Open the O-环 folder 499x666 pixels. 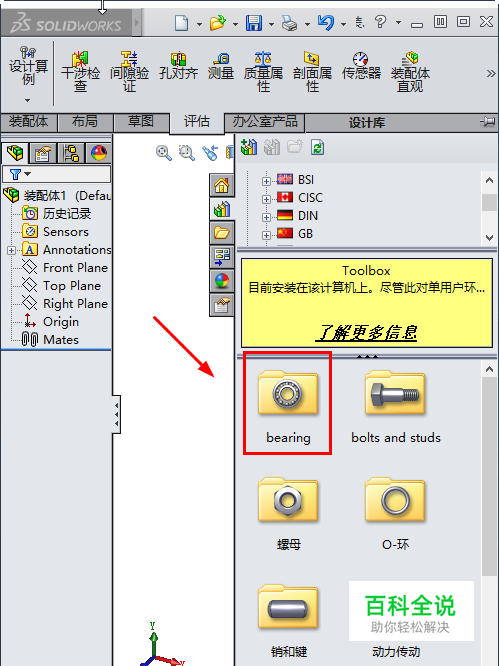[x=395, y=514]
